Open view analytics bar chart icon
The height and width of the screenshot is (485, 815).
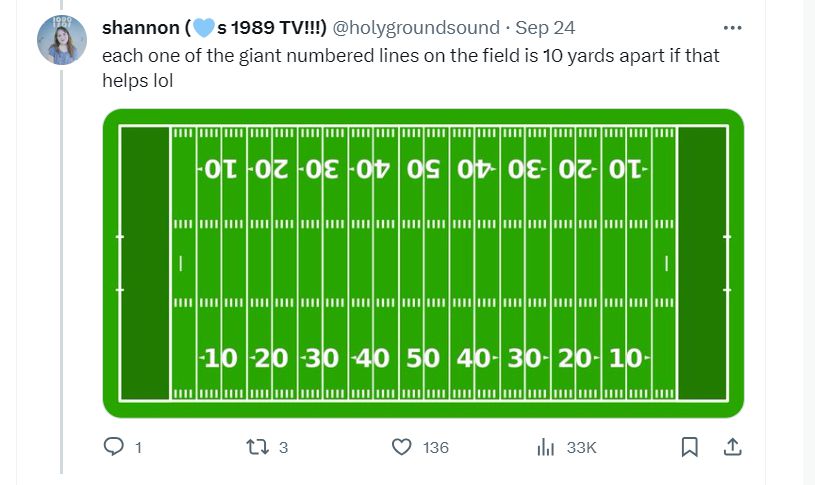[x=545, y=447]
